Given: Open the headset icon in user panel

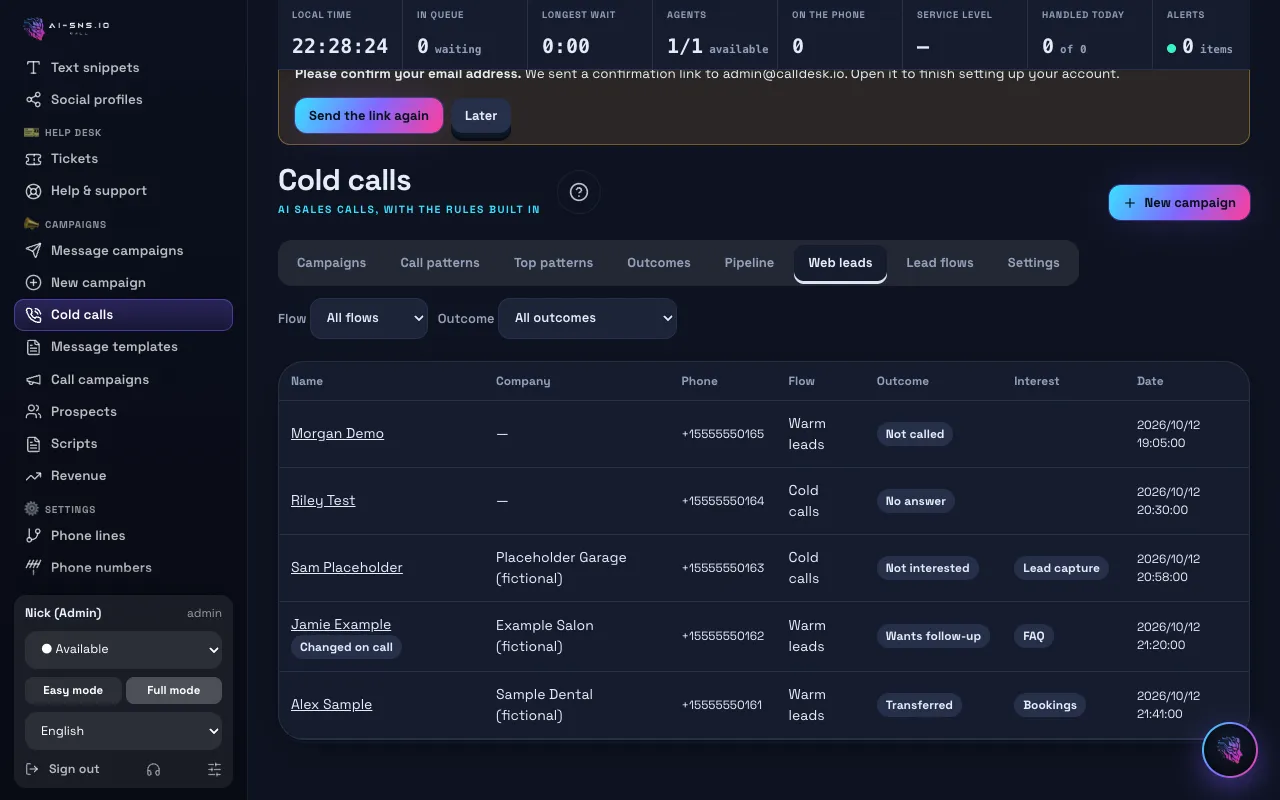Looking at the screenshot, I should click(153, 769).
